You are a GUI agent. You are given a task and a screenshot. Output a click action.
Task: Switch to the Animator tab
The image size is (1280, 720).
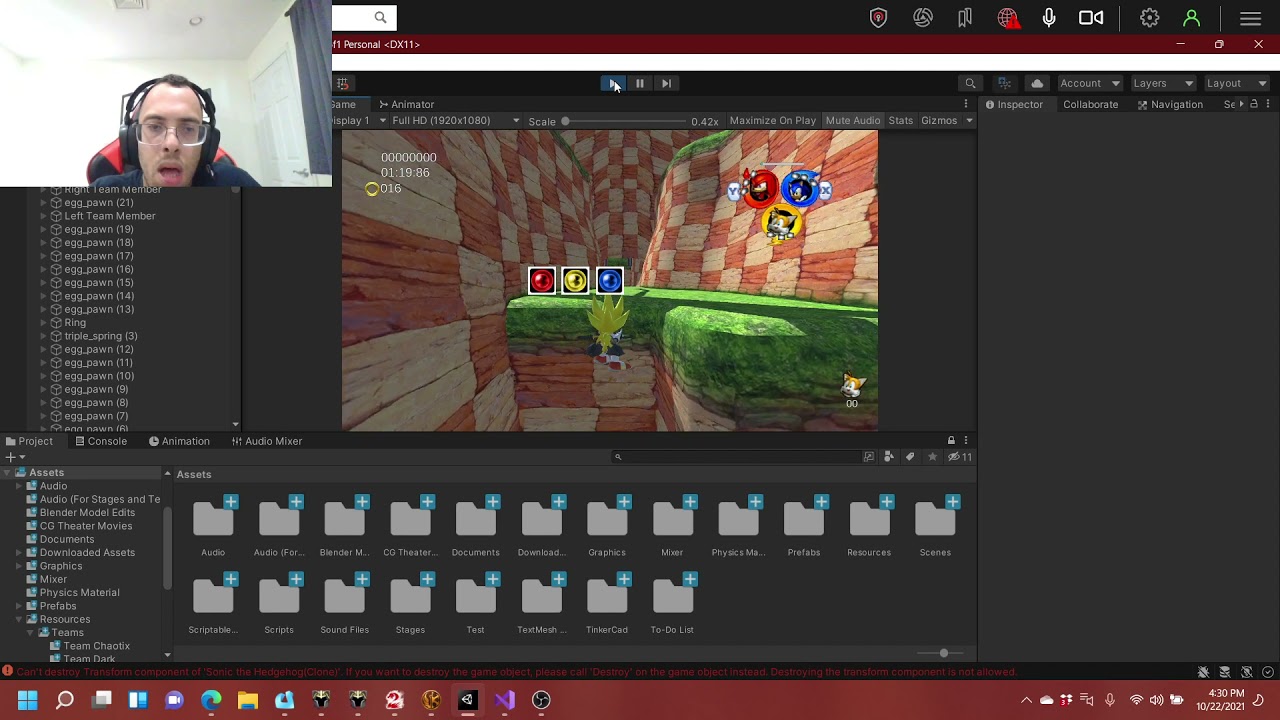tap(406, 104)
